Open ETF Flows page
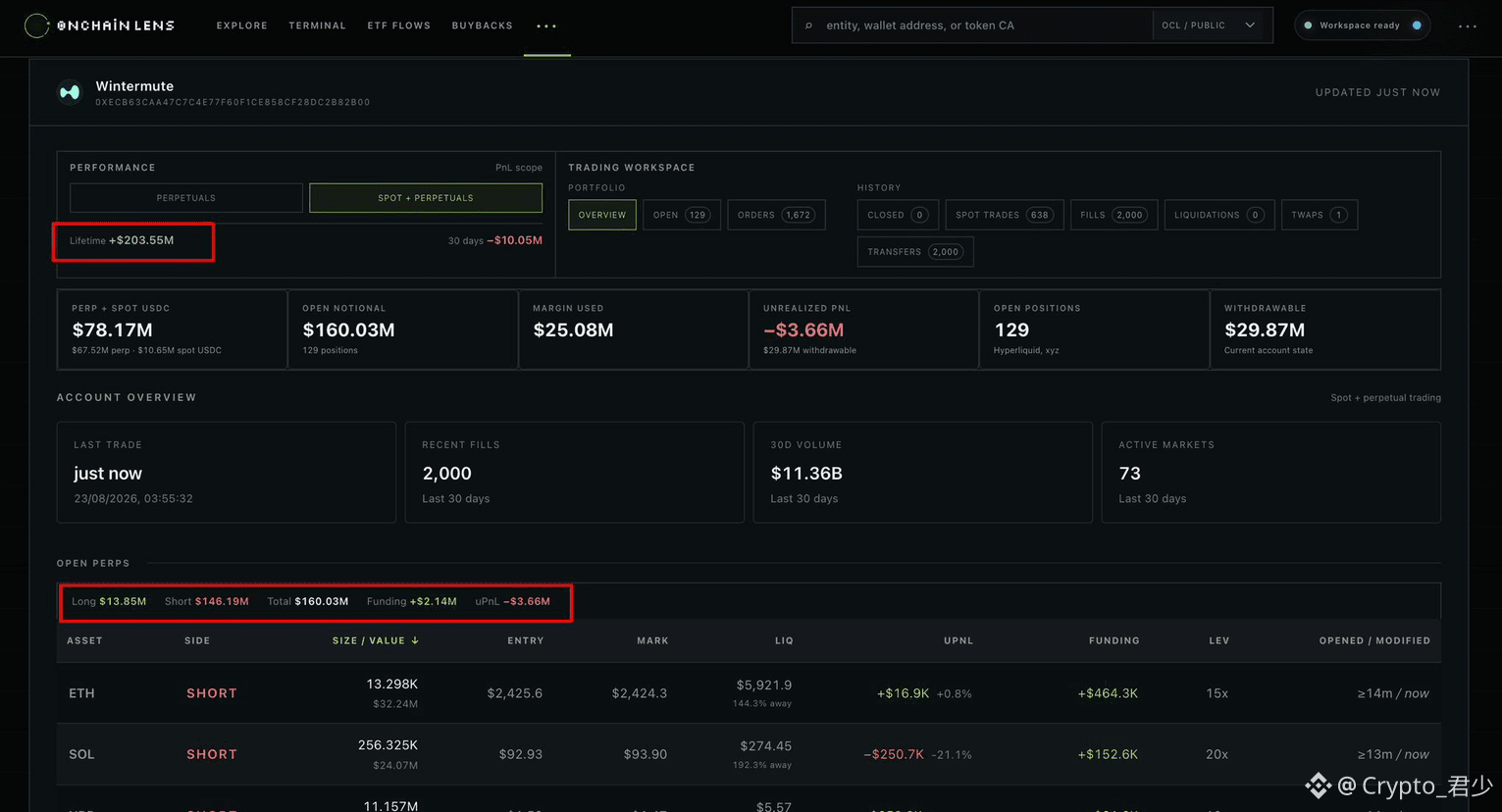 [399, 25]
